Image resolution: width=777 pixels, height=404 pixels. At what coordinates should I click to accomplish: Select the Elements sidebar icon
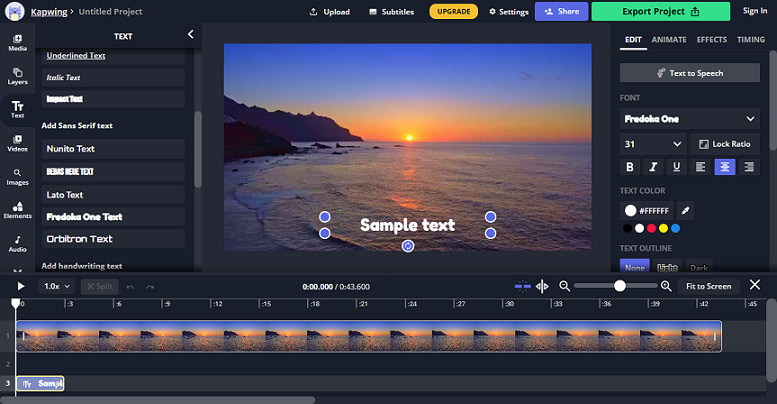click(17, 210)
